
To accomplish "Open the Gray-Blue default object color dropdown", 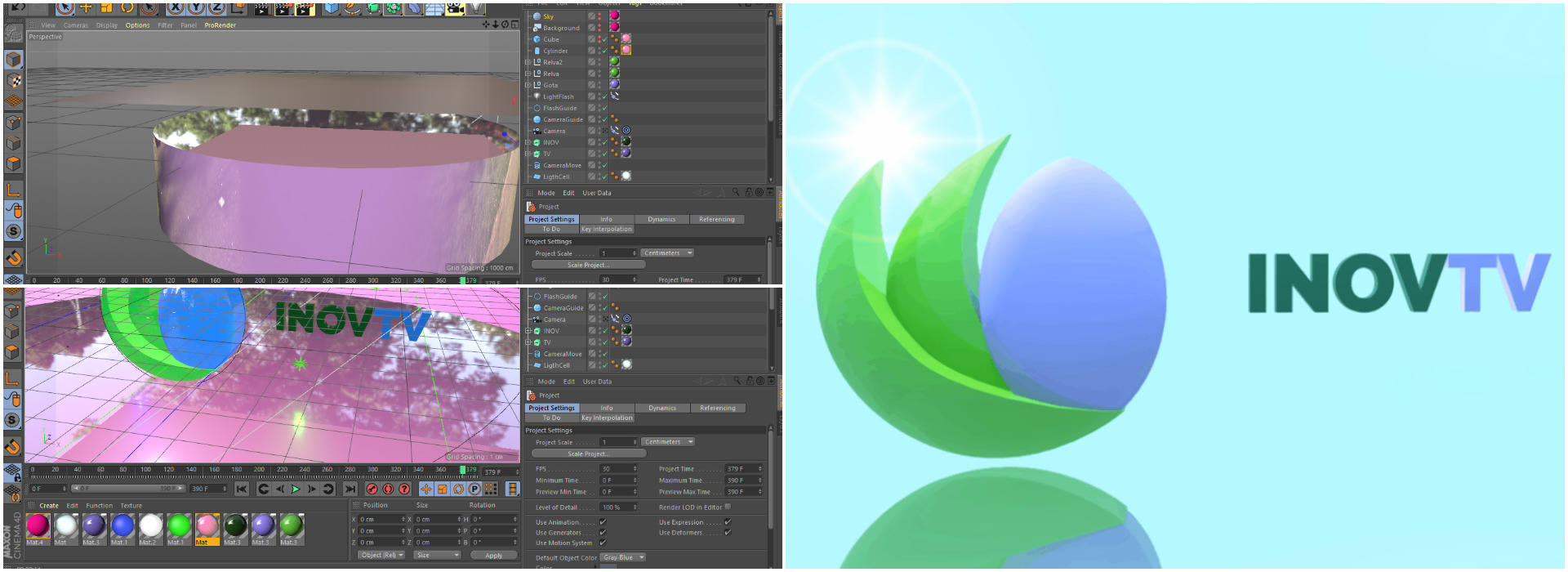I will click(623, 557).
